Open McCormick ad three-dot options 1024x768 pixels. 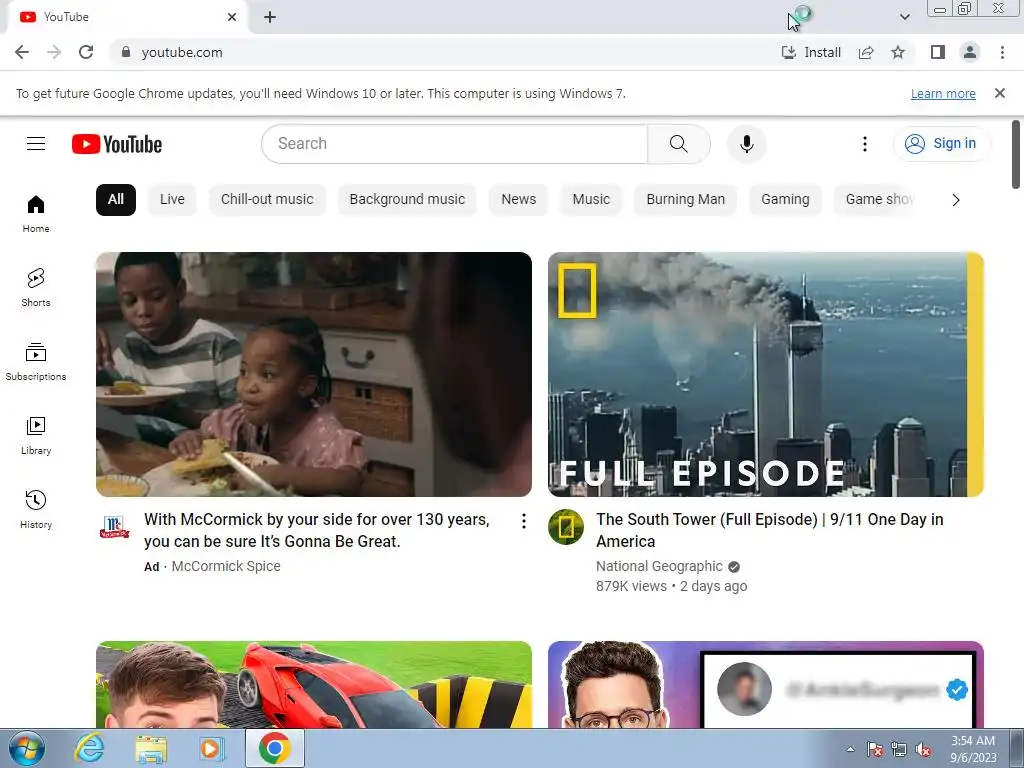point(524,520)
